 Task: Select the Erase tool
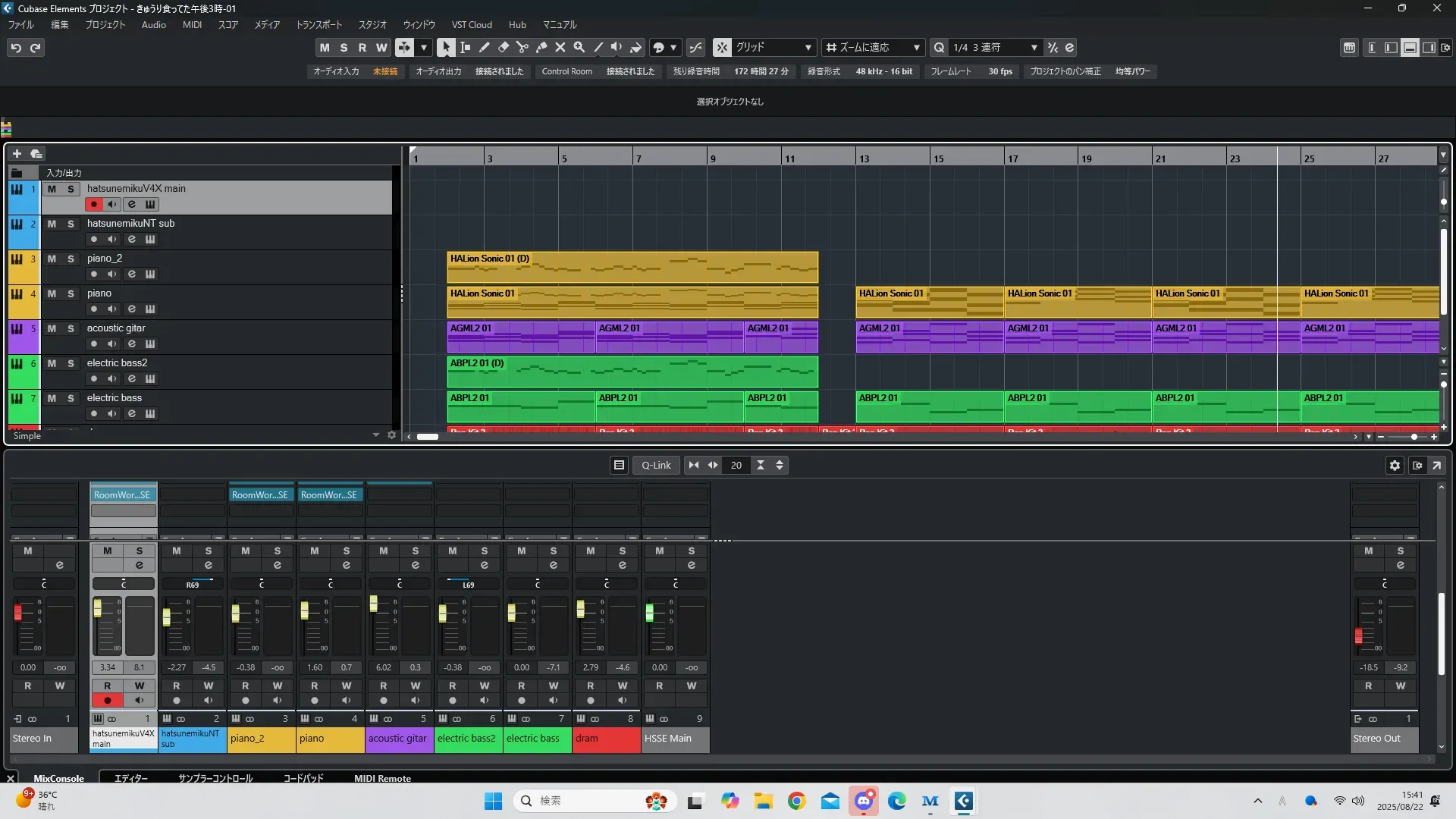(504, 47)
